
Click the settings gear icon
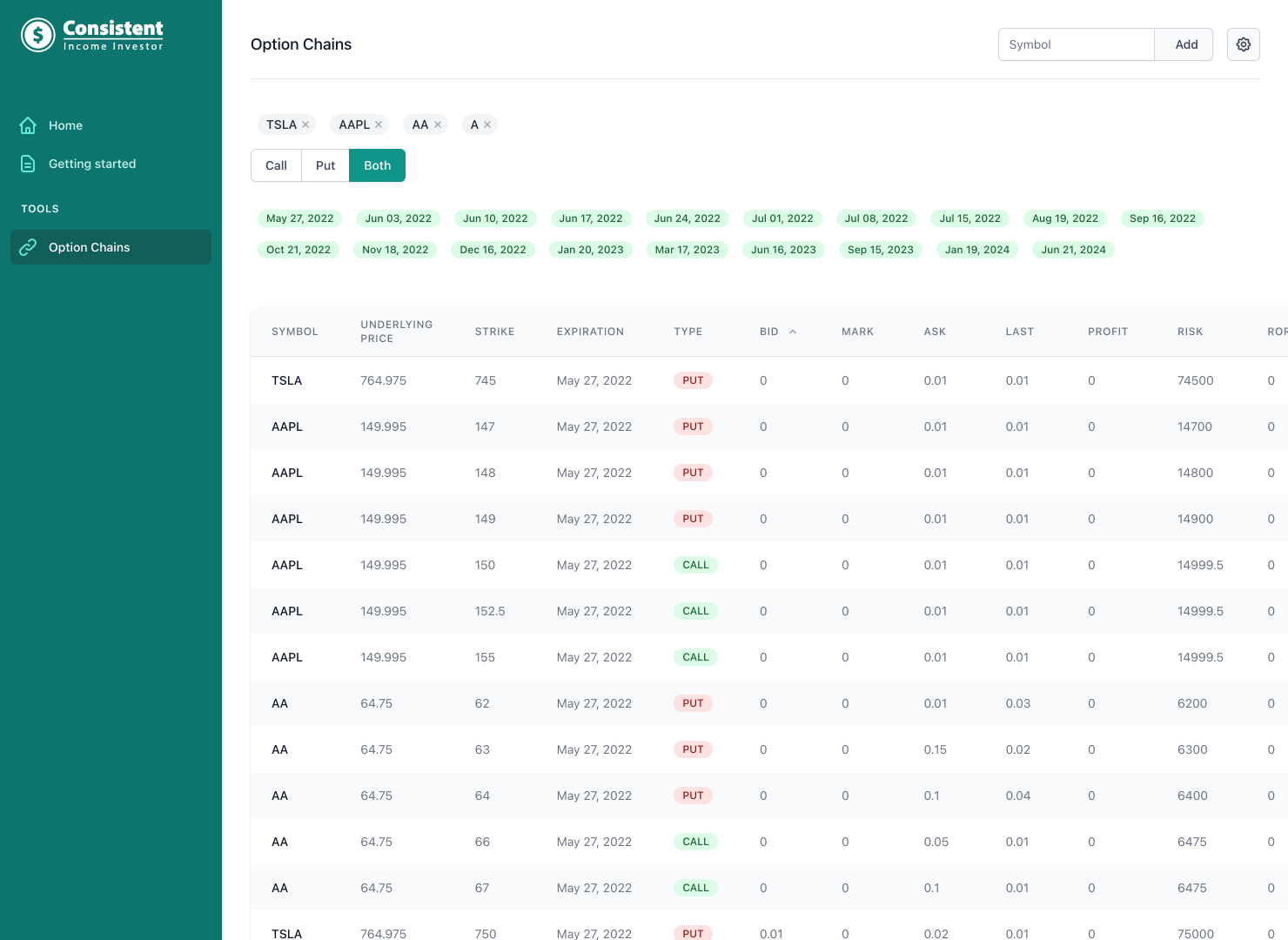1243,44
